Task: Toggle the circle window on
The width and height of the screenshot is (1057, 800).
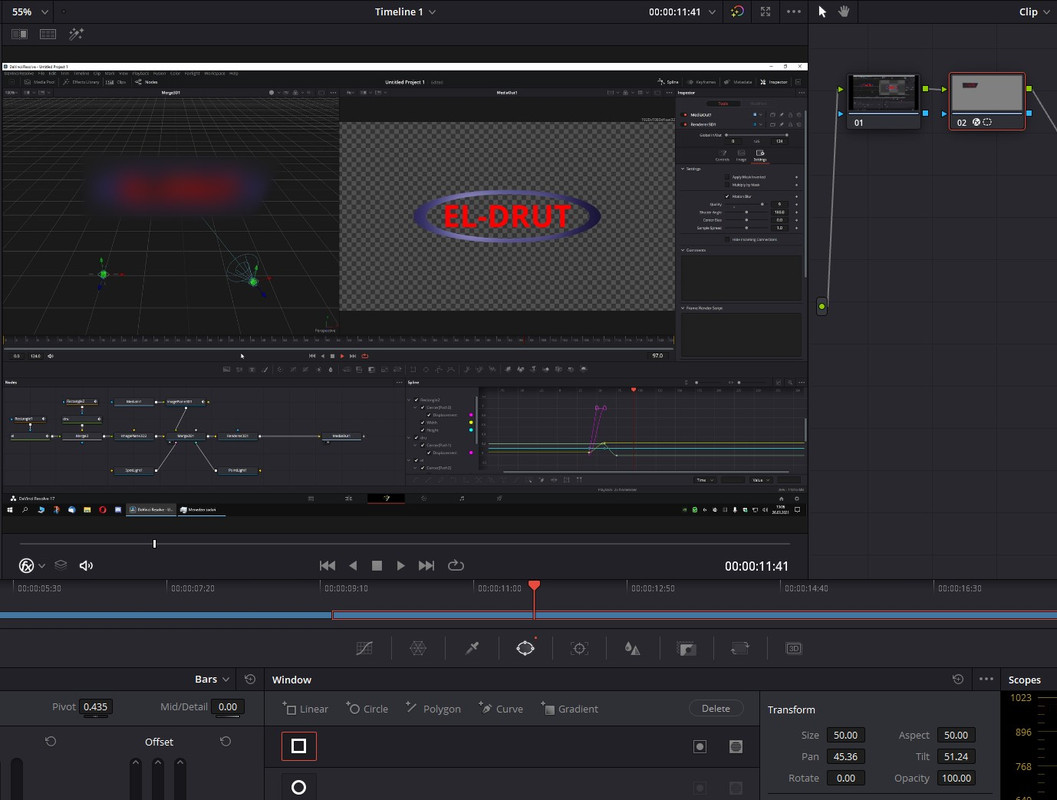Action: pos(299,787)
